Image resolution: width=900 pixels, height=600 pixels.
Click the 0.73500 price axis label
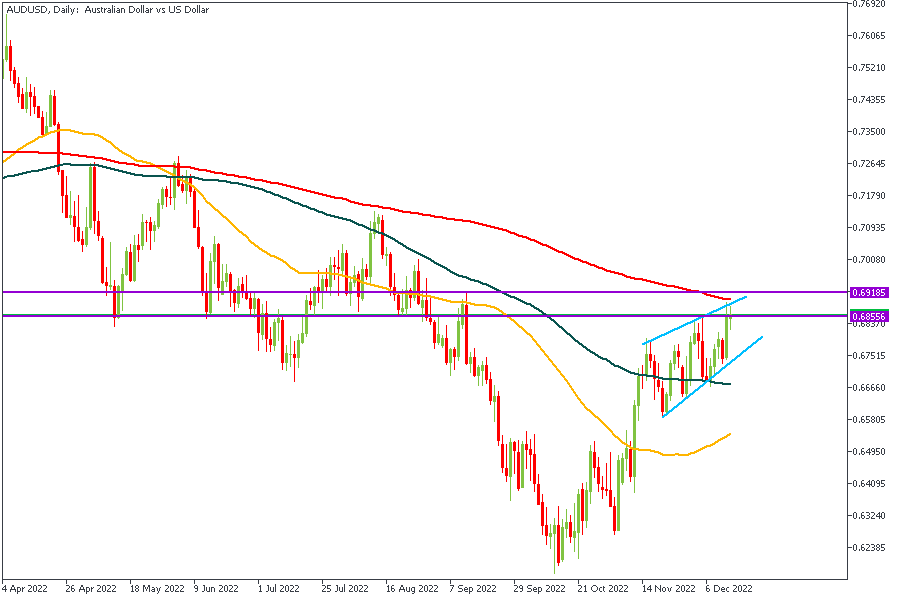point(866,132)
